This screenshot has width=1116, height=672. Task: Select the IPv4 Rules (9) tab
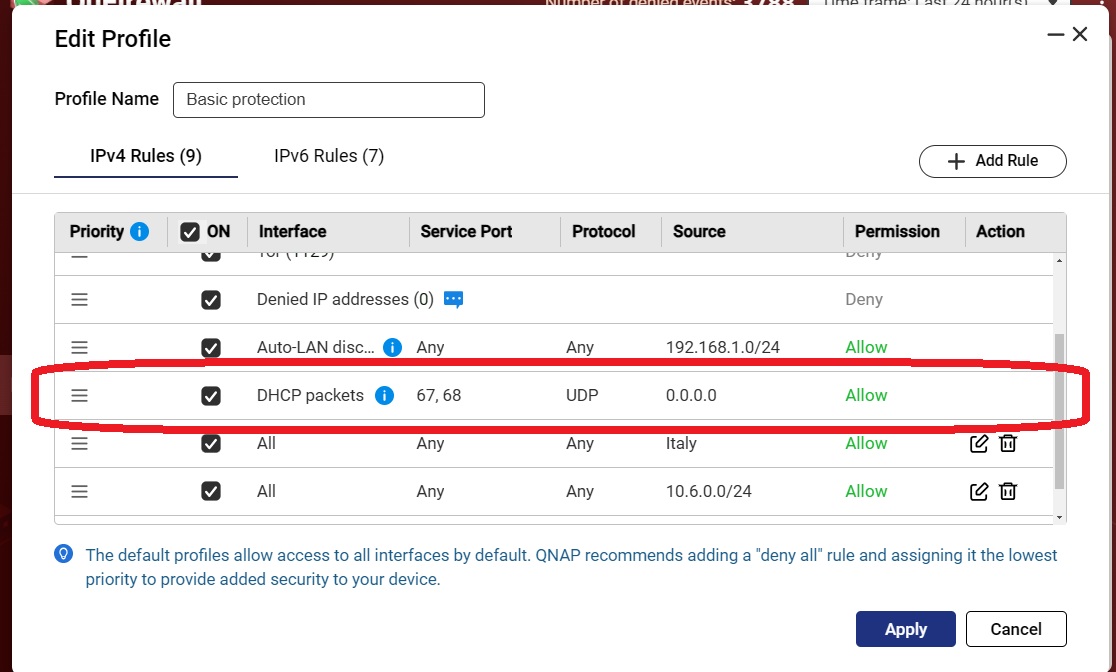(x=146, y=156)
